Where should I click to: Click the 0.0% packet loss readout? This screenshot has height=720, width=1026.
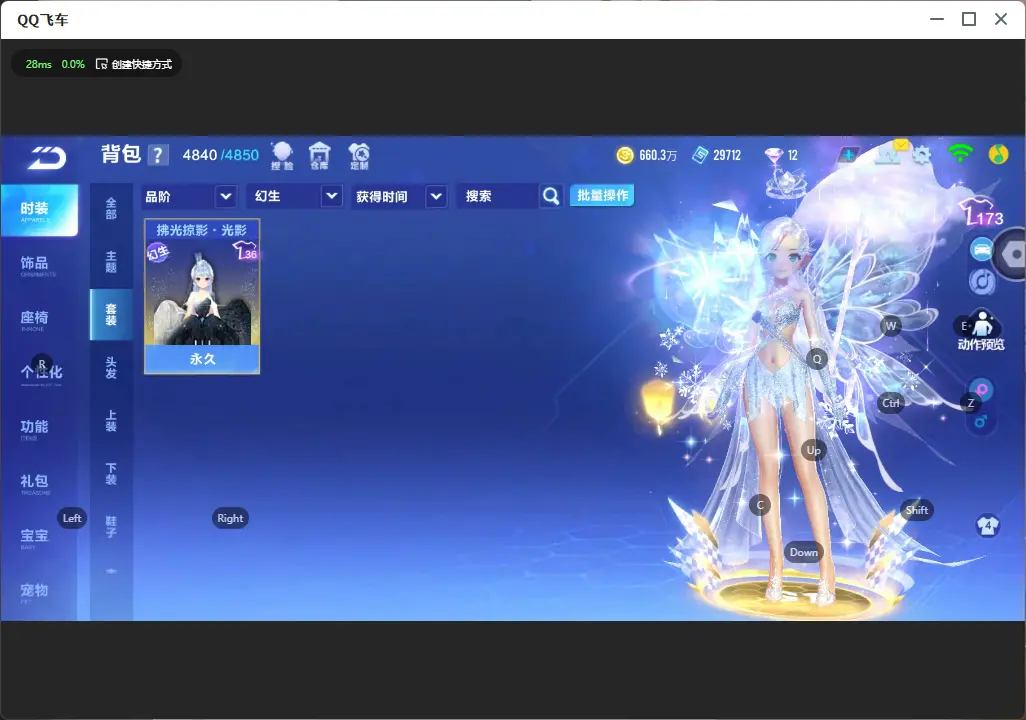pos(73,64)
